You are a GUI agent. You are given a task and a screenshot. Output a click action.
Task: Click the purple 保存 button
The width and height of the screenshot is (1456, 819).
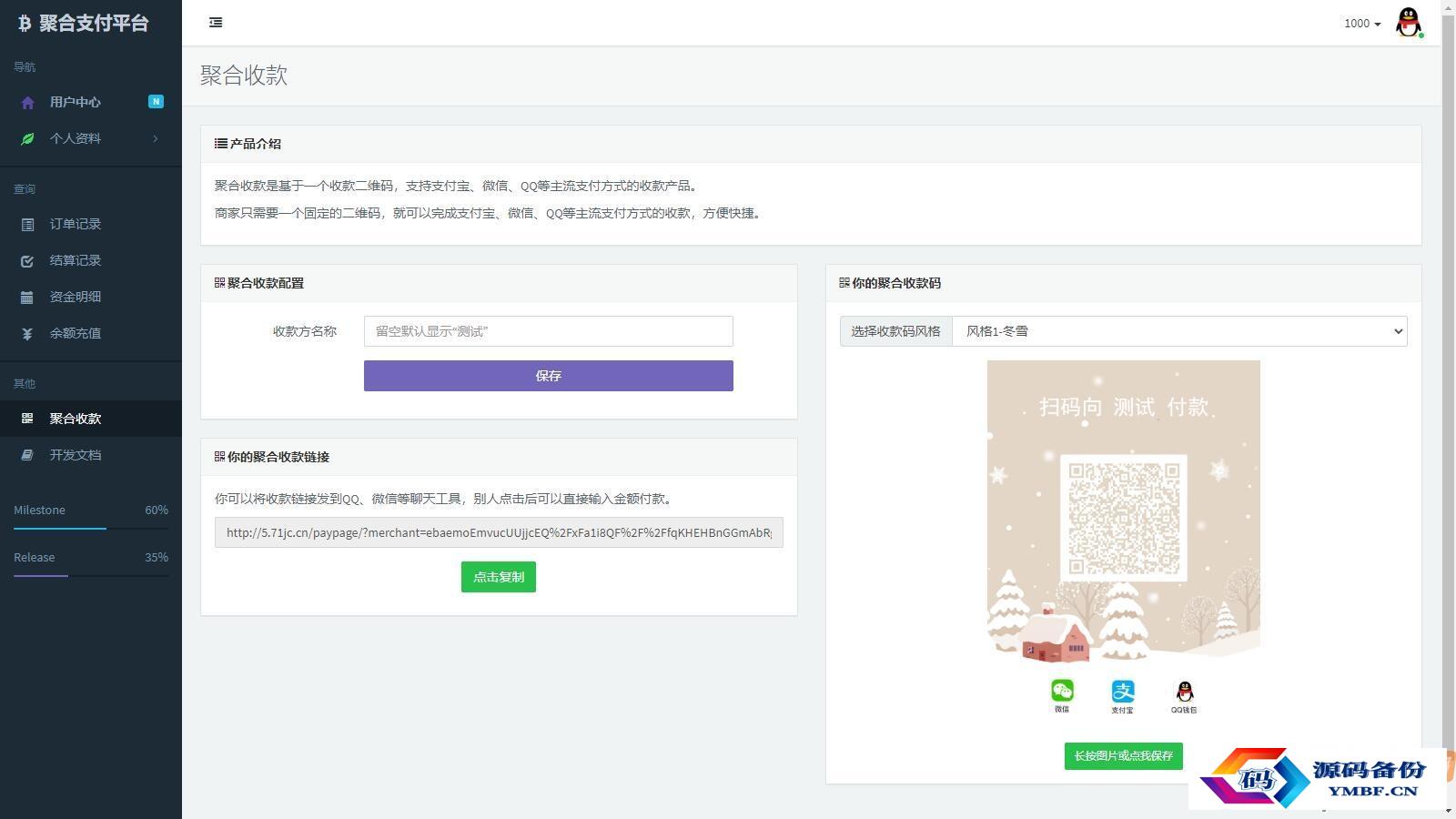click(549, 376)
